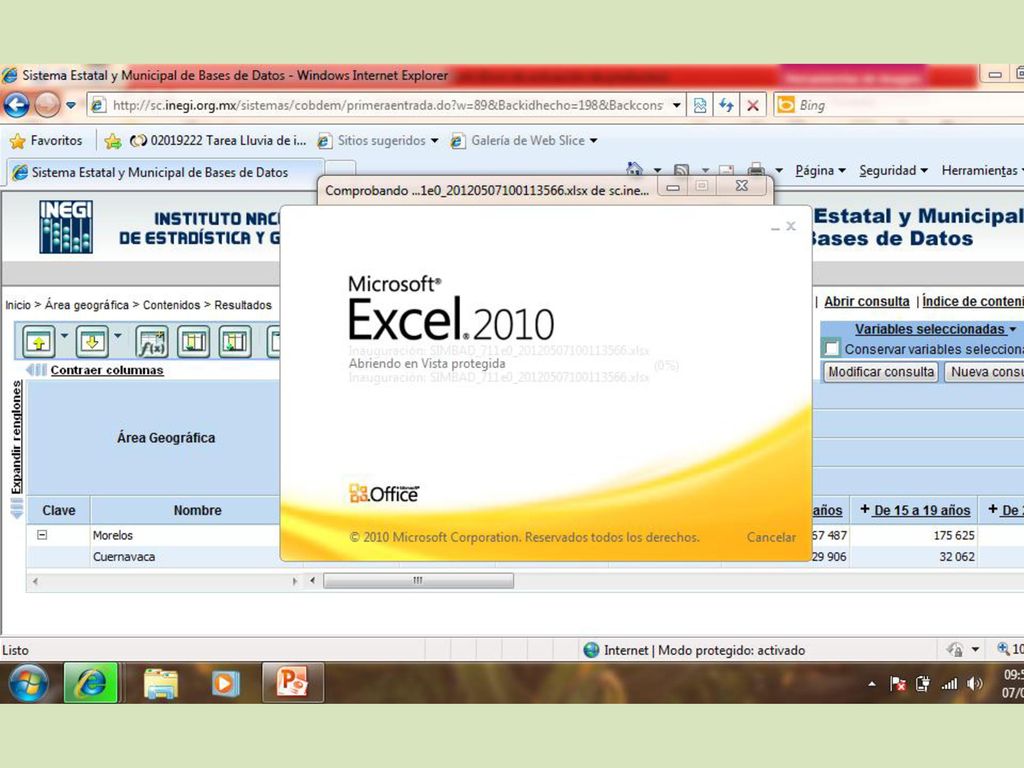The image size is (1024, 768).
Task: Open the Índice de contenido link
Action: (972, 302)
